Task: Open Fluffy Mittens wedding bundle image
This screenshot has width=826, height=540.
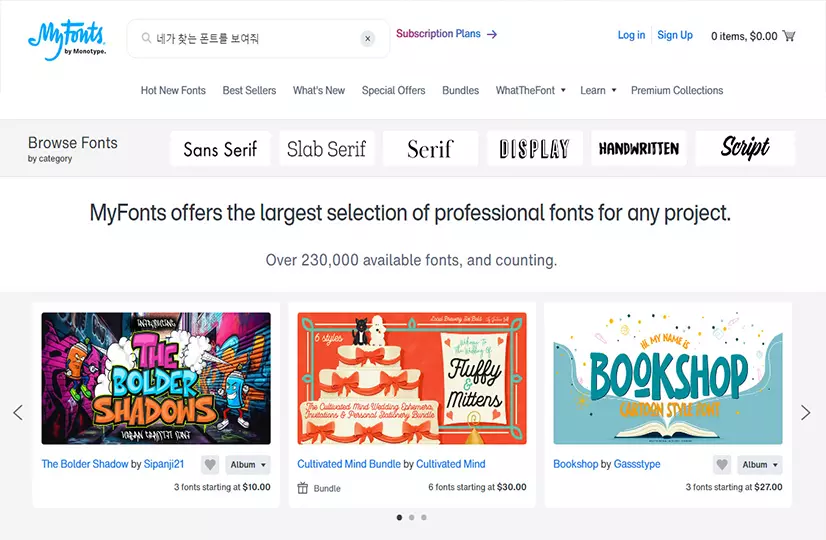Action: [412, 378]
